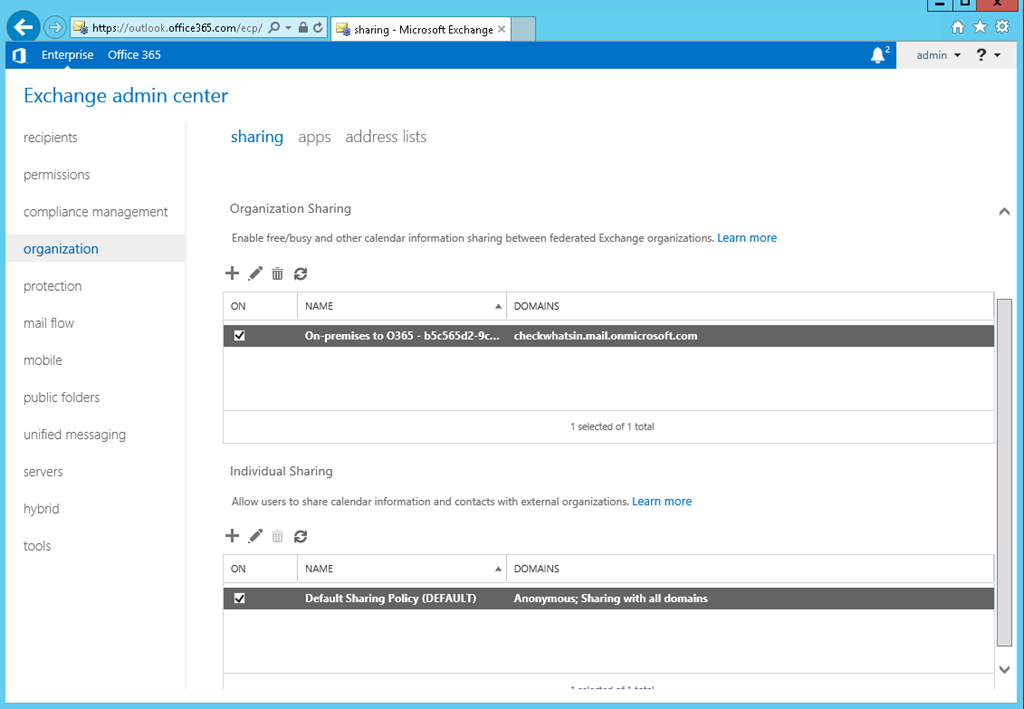Viewport: 1024px width, 709px height.
Task: Open the public folders section
Action: click(x=61, y=398)
